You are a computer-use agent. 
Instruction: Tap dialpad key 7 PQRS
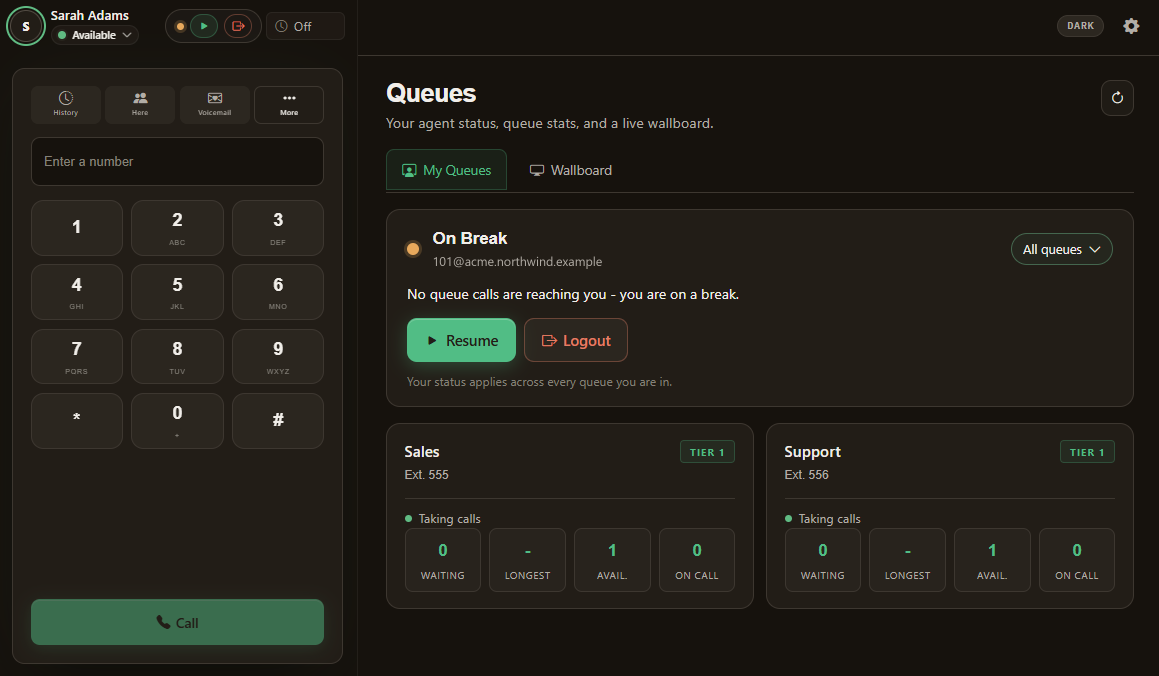[x=77, y=356]
